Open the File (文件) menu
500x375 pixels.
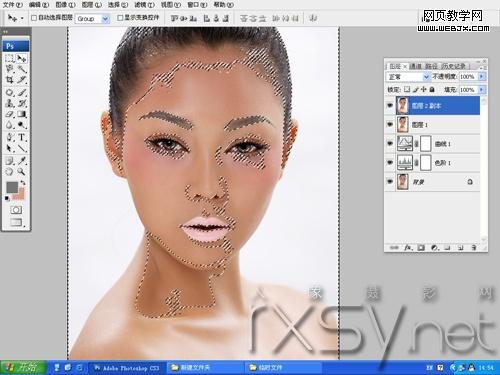click(x=13, y=5)
